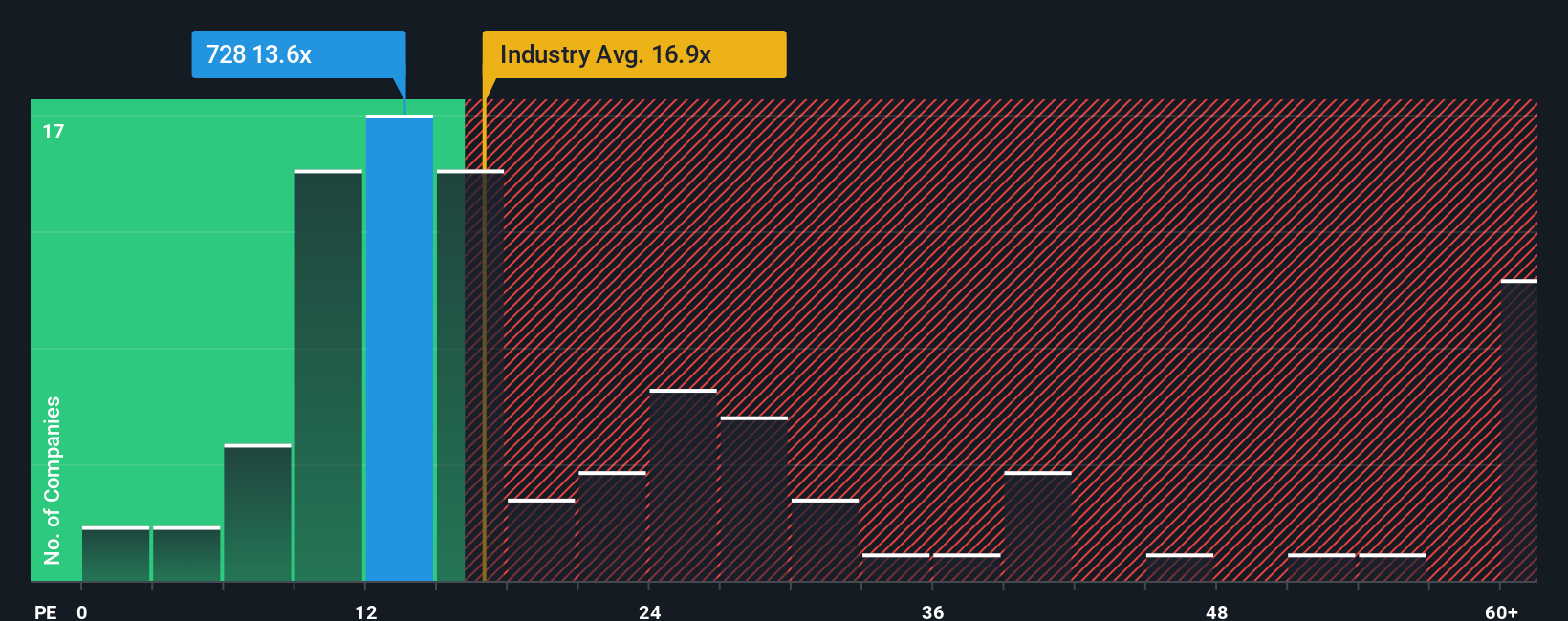Image resolution: width=1568 pixels, height=621 pixels.
Task: Click the 60+ PE bar at far right
Action: click(1518, 430)
